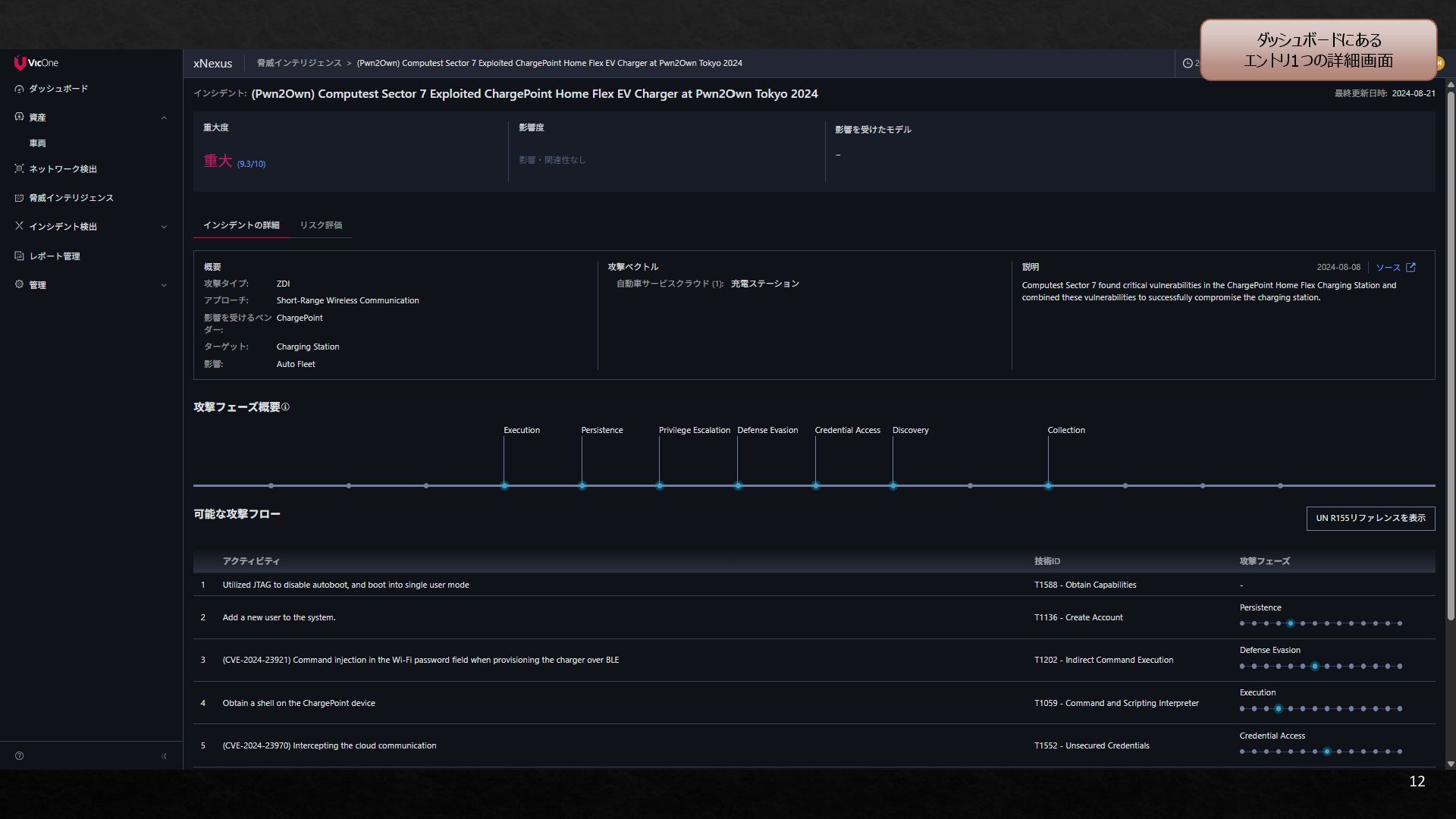Collapse the sidebar with double-chevron
Viewport: 1456px width, 819px height.
(x=164, y=755)
